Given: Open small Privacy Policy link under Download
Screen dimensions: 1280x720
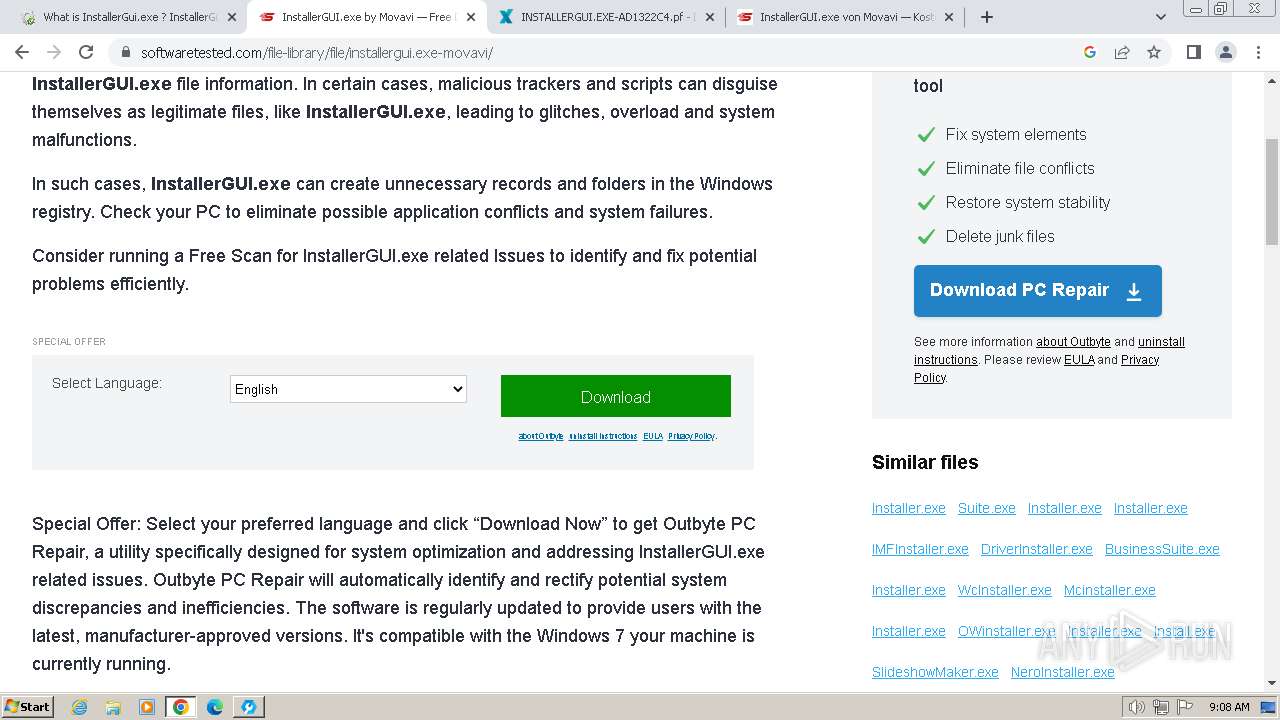Looking at the screenshot, I should (691, 436).
